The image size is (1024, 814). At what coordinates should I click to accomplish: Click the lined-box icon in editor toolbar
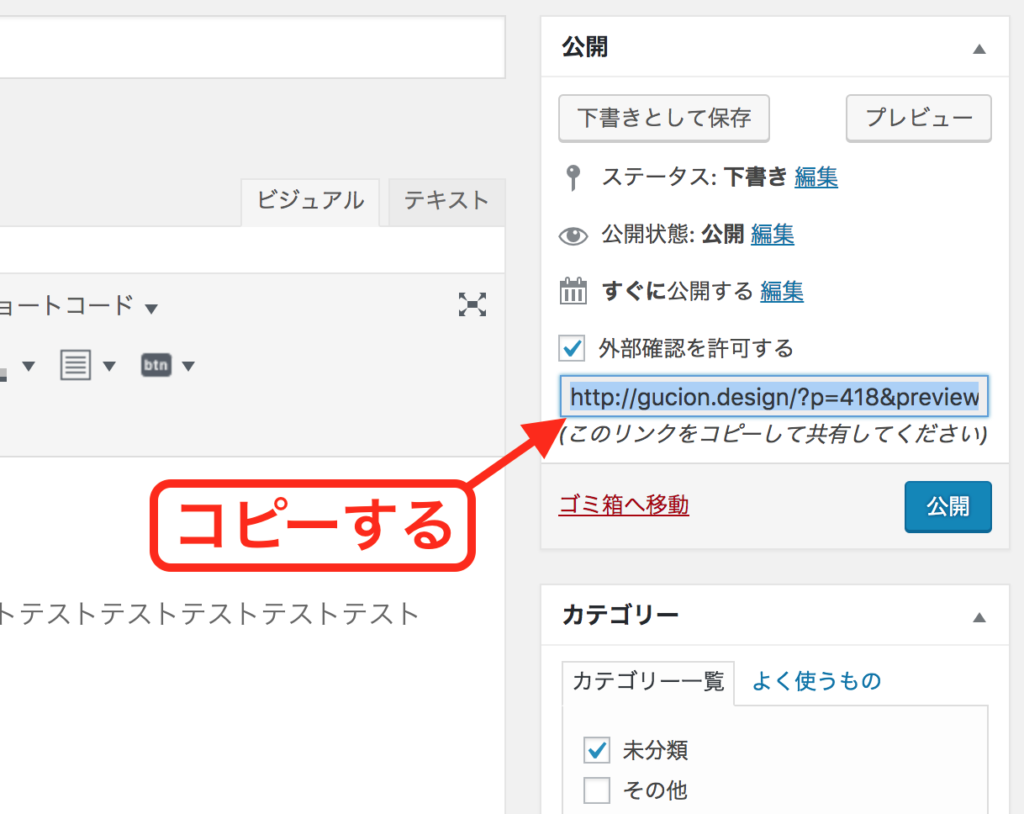point(75,366)
